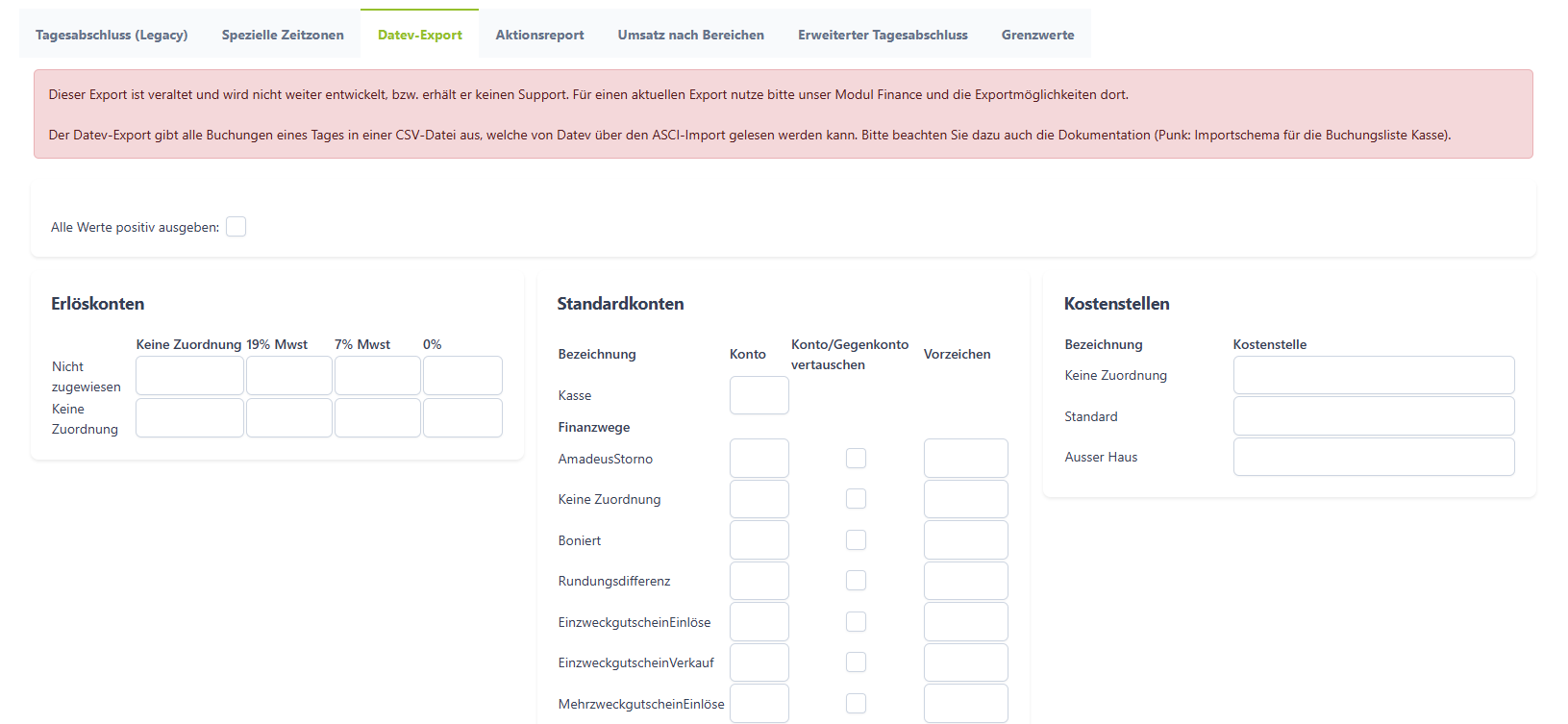Click the 'Ausser Haus' label
This screenshot has width=1568, height=724.
(x=1101, y=457)
